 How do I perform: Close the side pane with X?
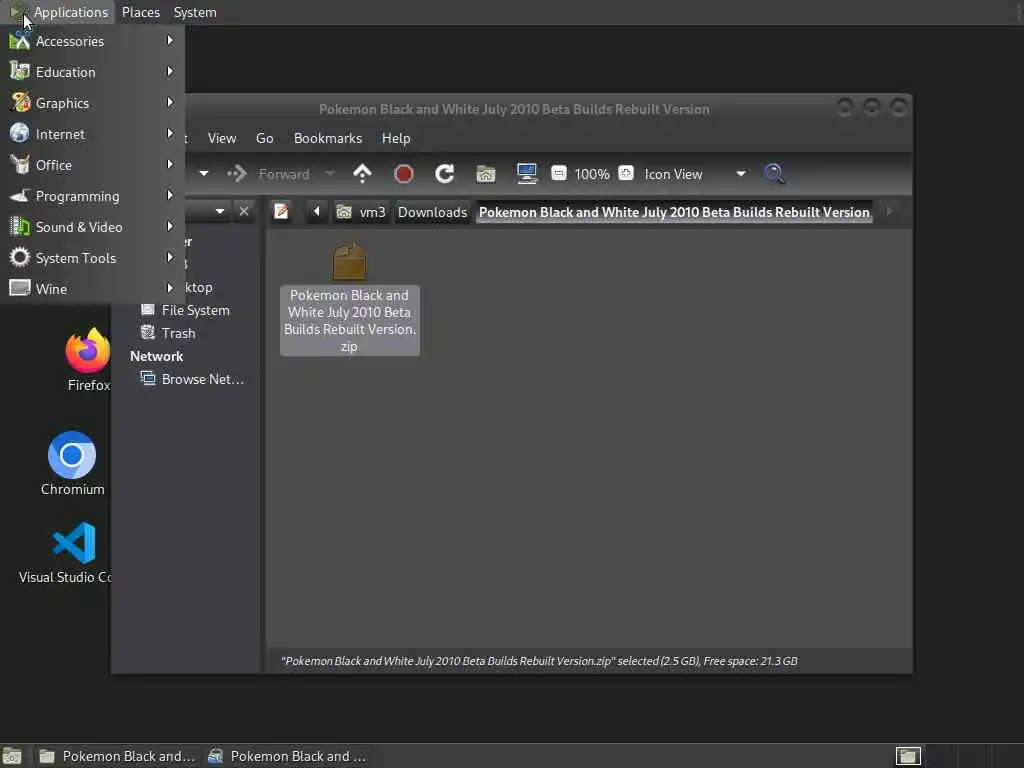244,211
